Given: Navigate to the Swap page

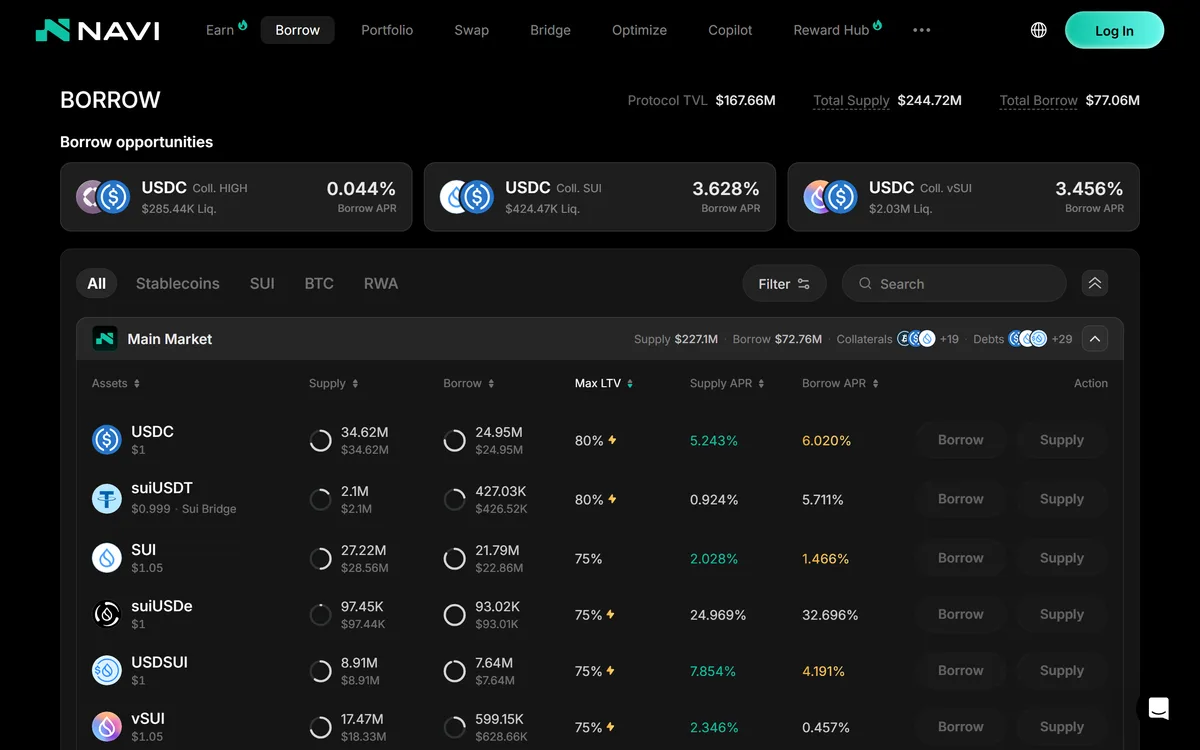Looking at the screenshot, I should coord(472,30).
